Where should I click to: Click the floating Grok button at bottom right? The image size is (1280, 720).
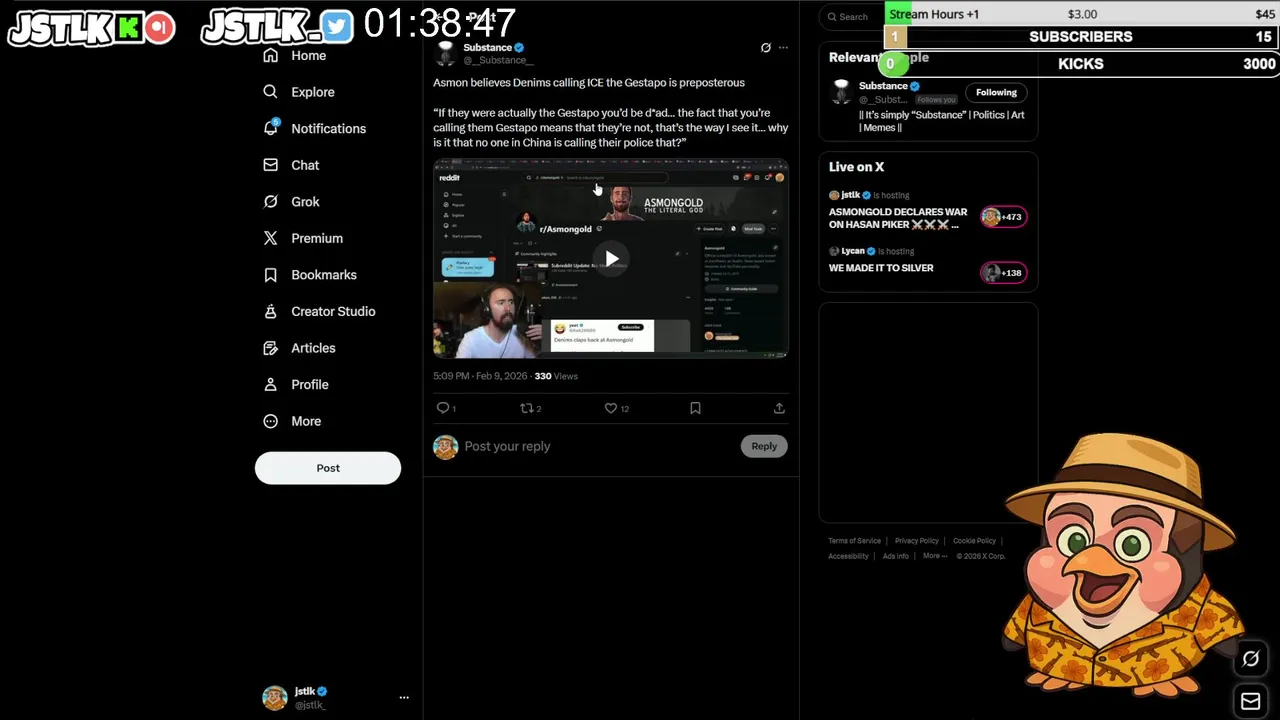[x=1251, y=659]
